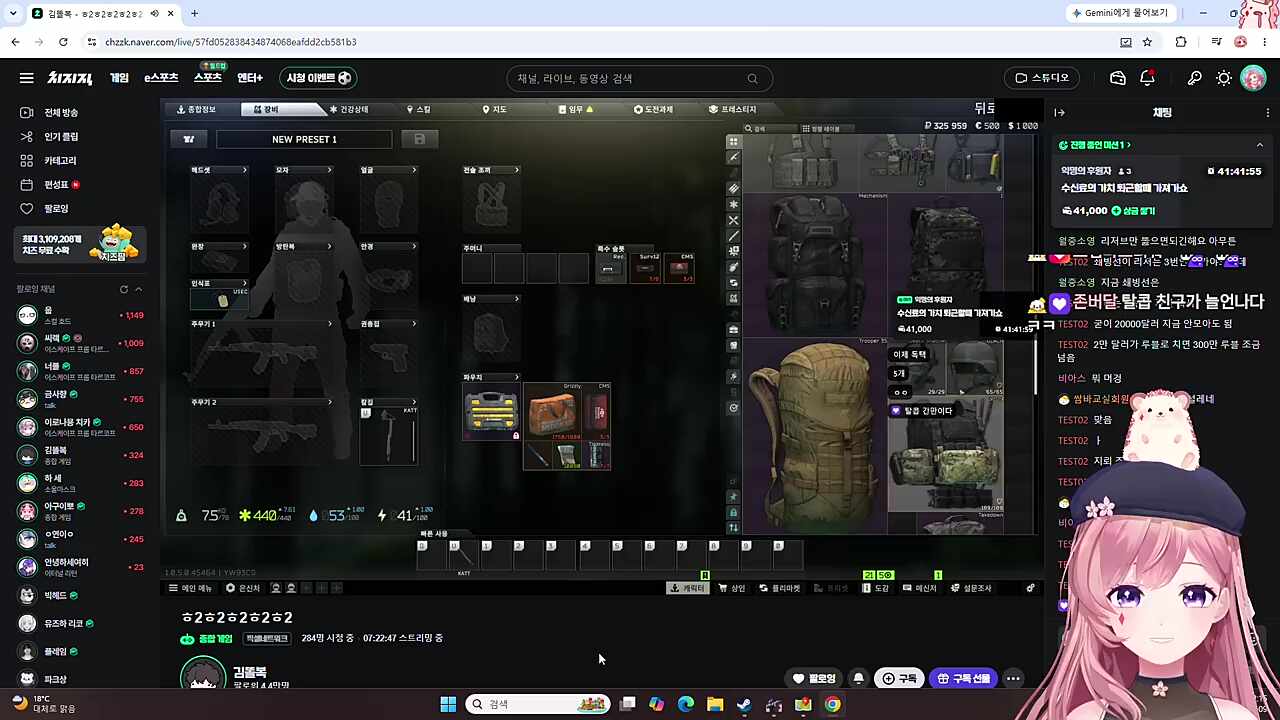Open the 김돌복 streamer profile picture
The width and height of the screenshot is (1280, 720).
[203, 674]
